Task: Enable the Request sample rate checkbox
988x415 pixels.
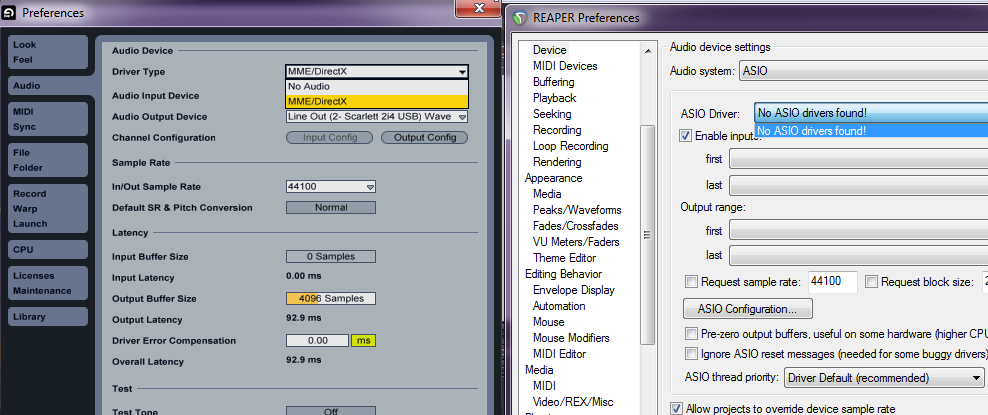Action: pyautogui.click(x=691, y=282)
